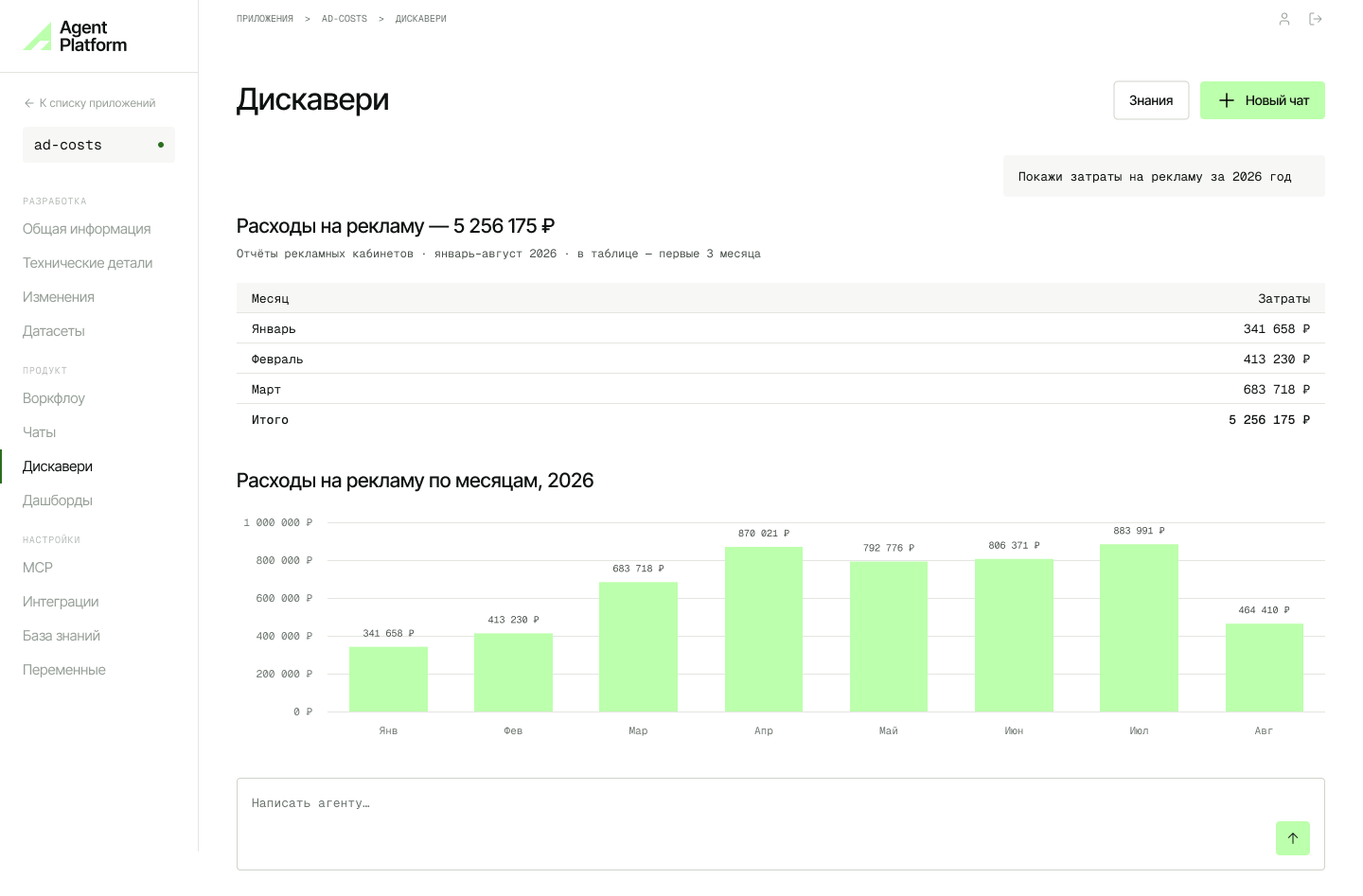
Task: Click the Янв bar in chart
Action: 388,679
